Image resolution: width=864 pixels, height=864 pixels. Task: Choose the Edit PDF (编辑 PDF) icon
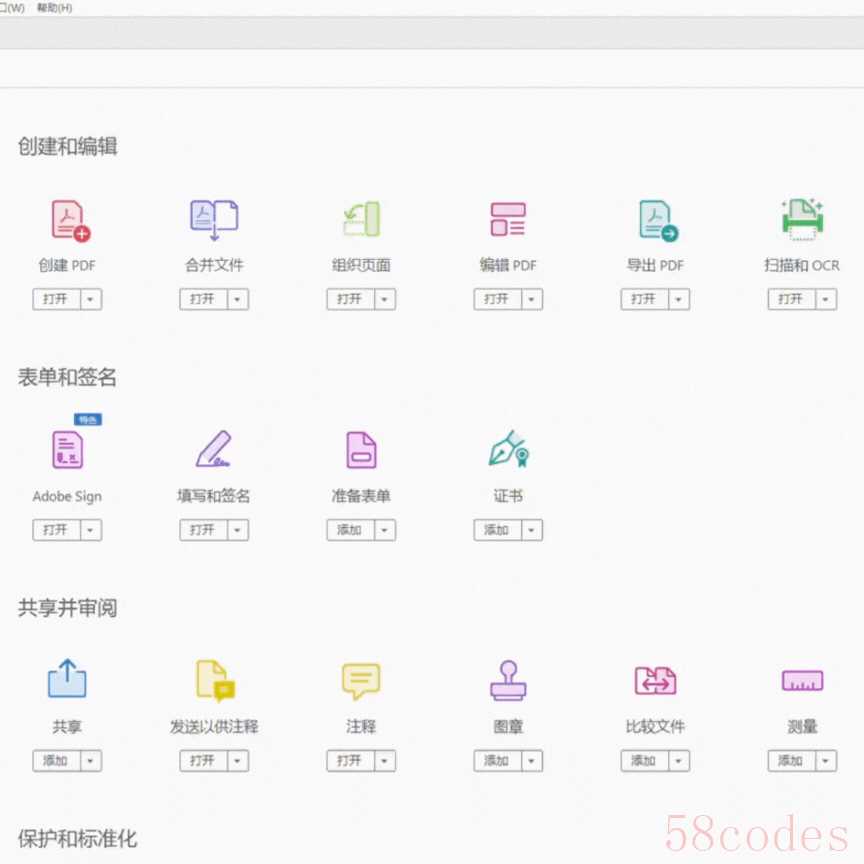pyautogui.click(x=508, y=219)
